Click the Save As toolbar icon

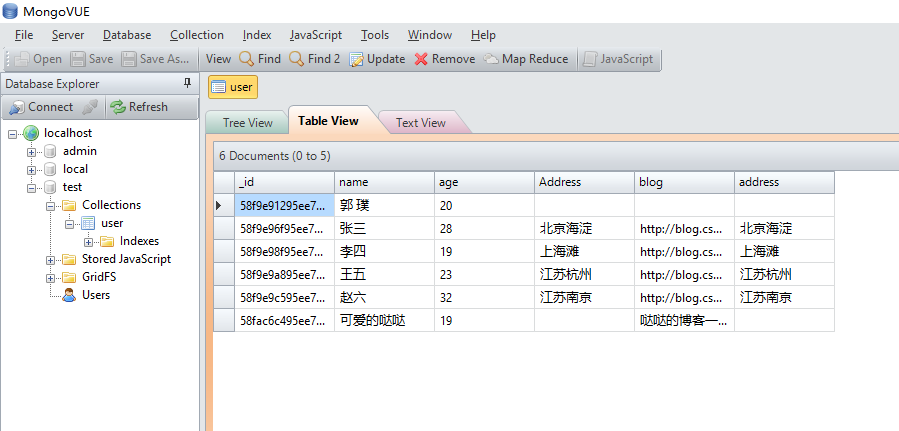[x=129, y=59]
